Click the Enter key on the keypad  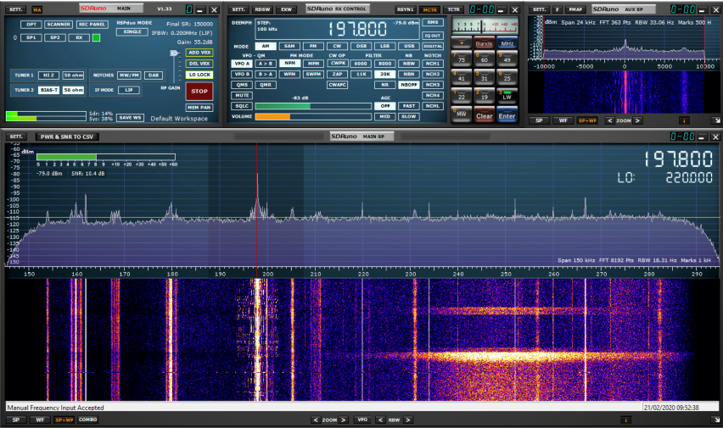coord(507,116)
